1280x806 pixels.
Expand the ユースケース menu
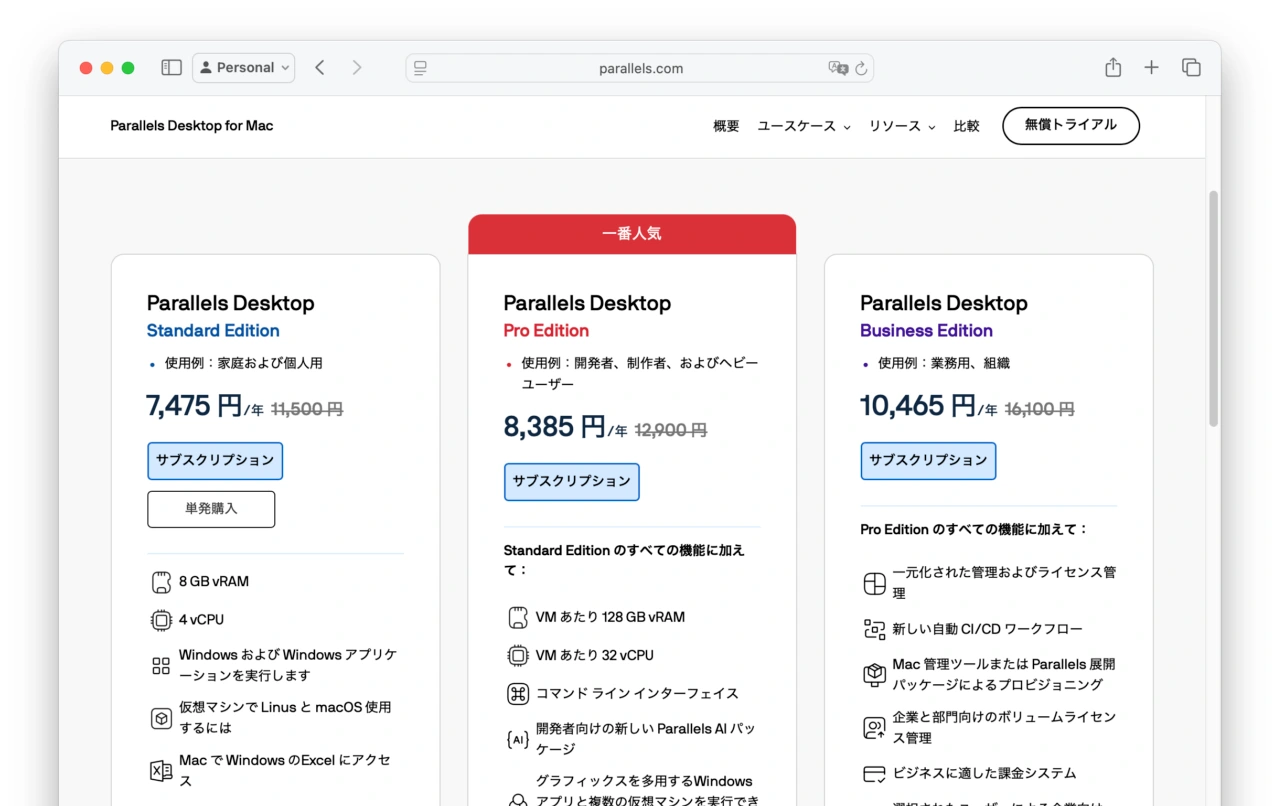[x=803, y=127]
